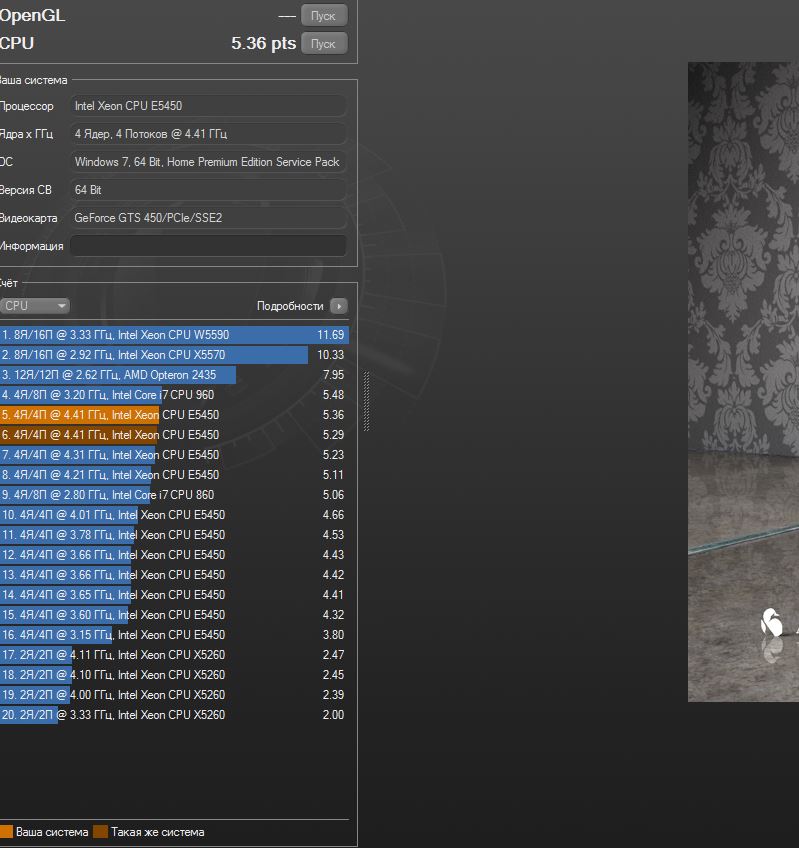Select your system row scoring 5.36

[174, 415]
